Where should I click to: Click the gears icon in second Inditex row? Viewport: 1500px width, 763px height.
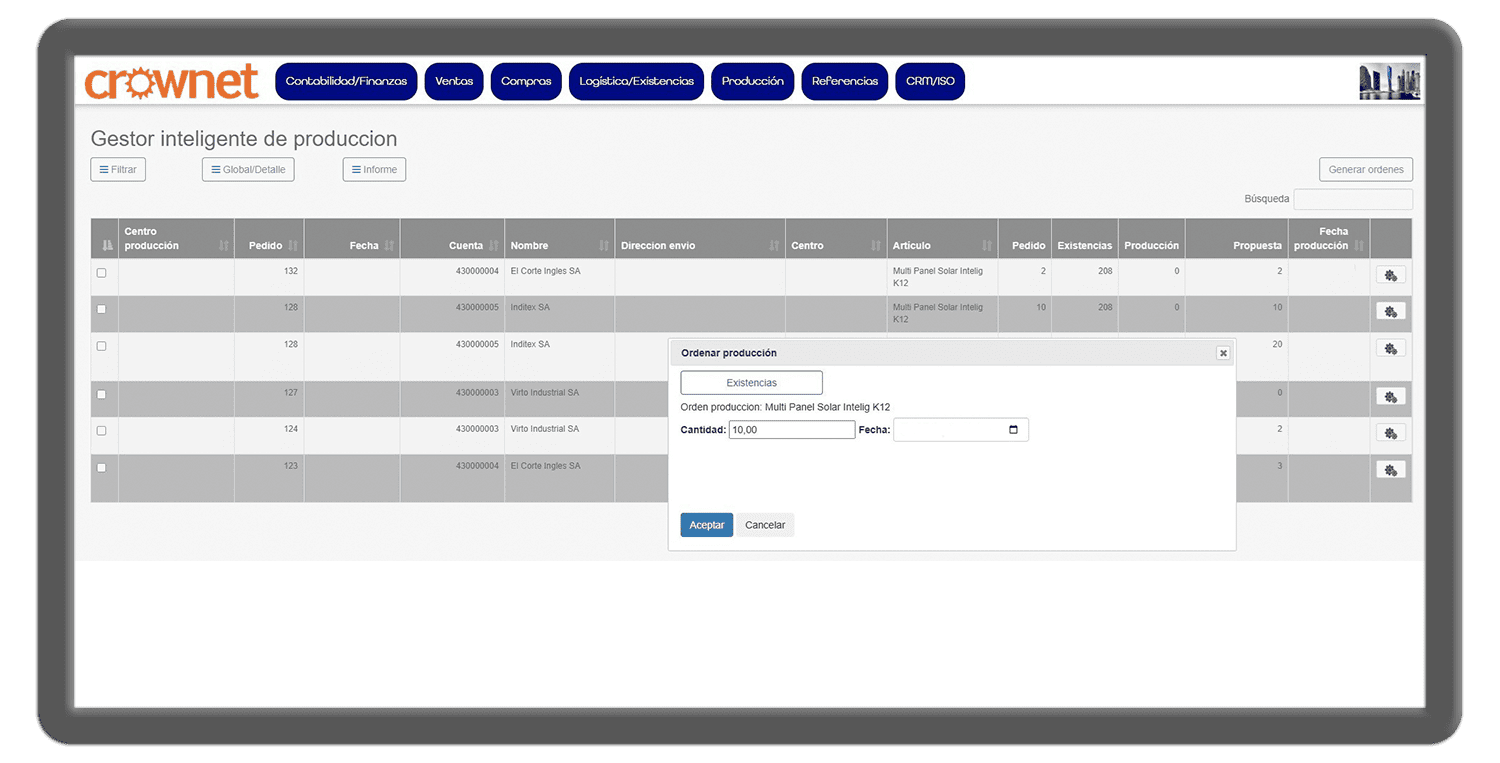(1390, 348)
